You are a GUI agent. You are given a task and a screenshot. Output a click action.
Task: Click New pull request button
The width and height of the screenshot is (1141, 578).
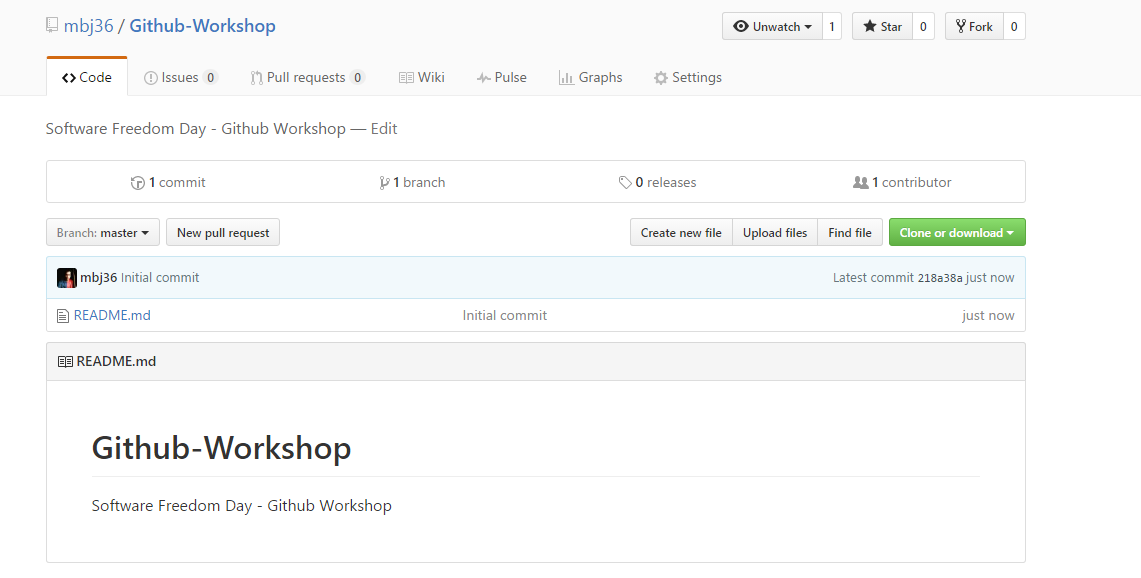(x=223, y=232)
